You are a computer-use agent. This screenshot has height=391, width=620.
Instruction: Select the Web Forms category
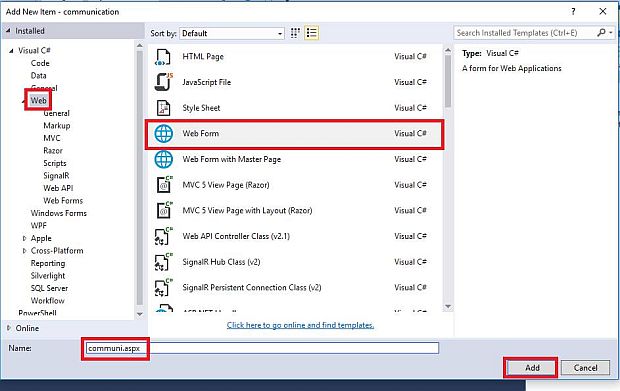(63, 200)
